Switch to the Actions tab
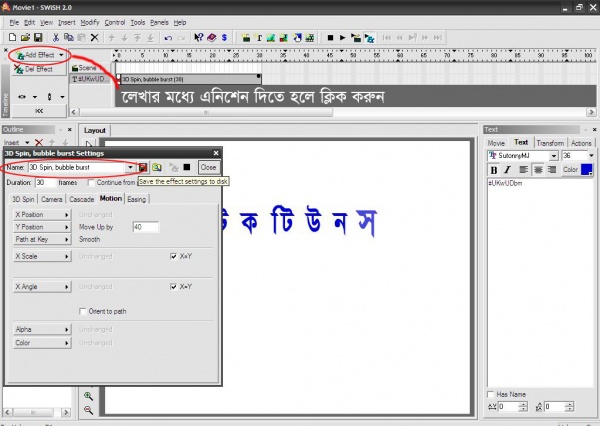Viewport: 600px width, 426px height. pyautogui.click(x=581, y=143)
